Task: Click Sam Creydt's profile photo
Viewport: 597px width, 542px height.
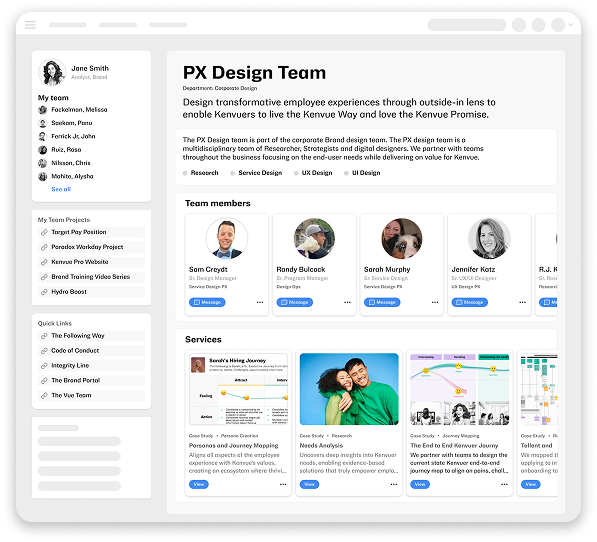Action: (x=227, y=239)
